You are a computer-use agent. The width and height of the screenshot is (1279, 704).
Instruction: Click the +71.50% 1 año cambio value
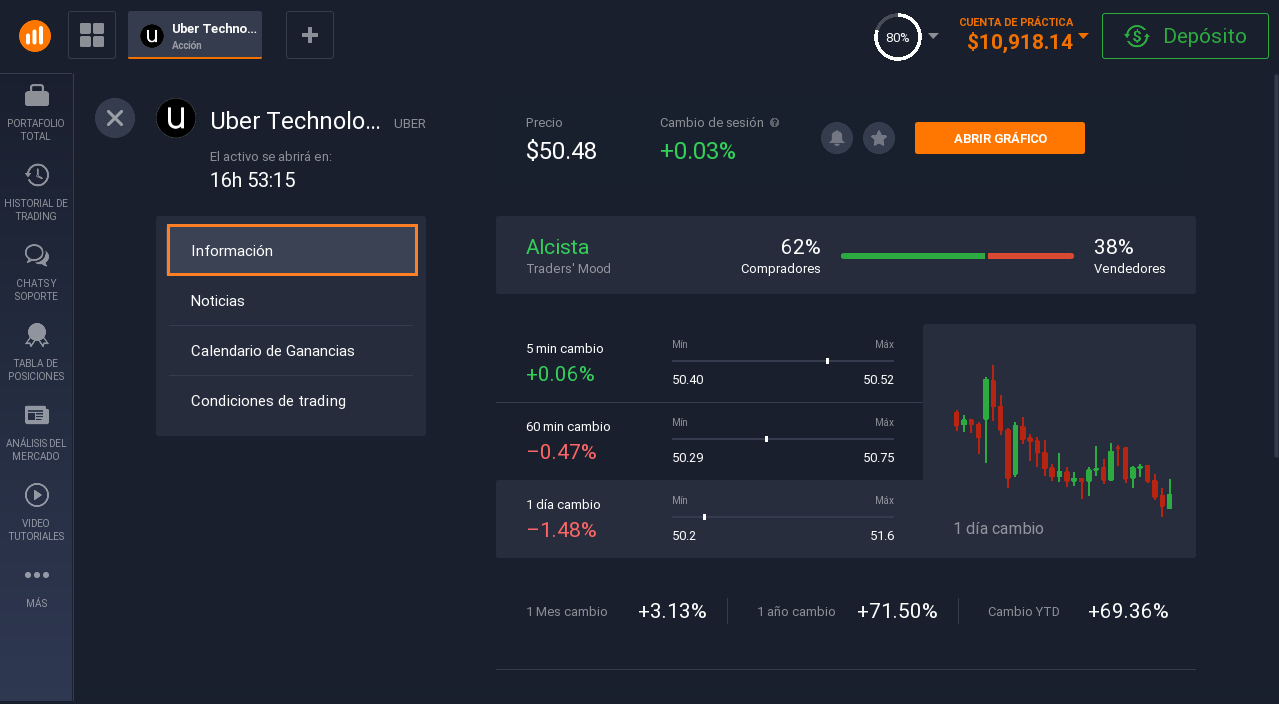897,611
